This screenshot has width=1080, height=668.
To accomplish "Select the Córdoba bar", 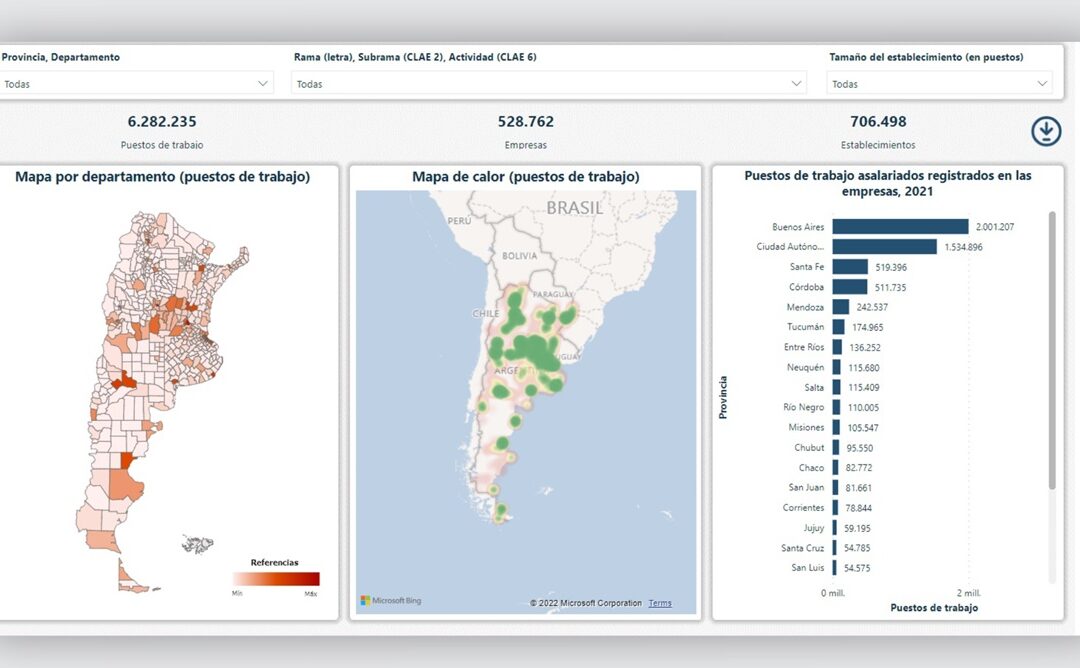I will pyautogui.click(x=850, y=286).
